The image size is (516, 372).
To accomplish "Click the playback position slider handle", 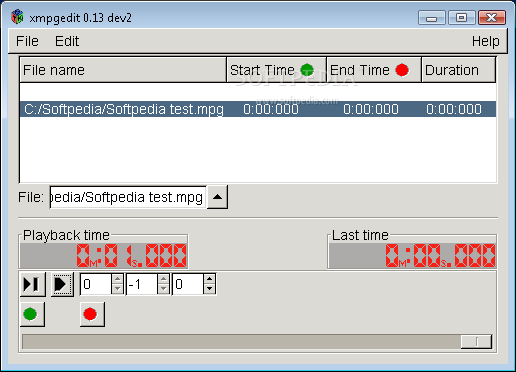I will pyautogui.click(x=476, y=342).
